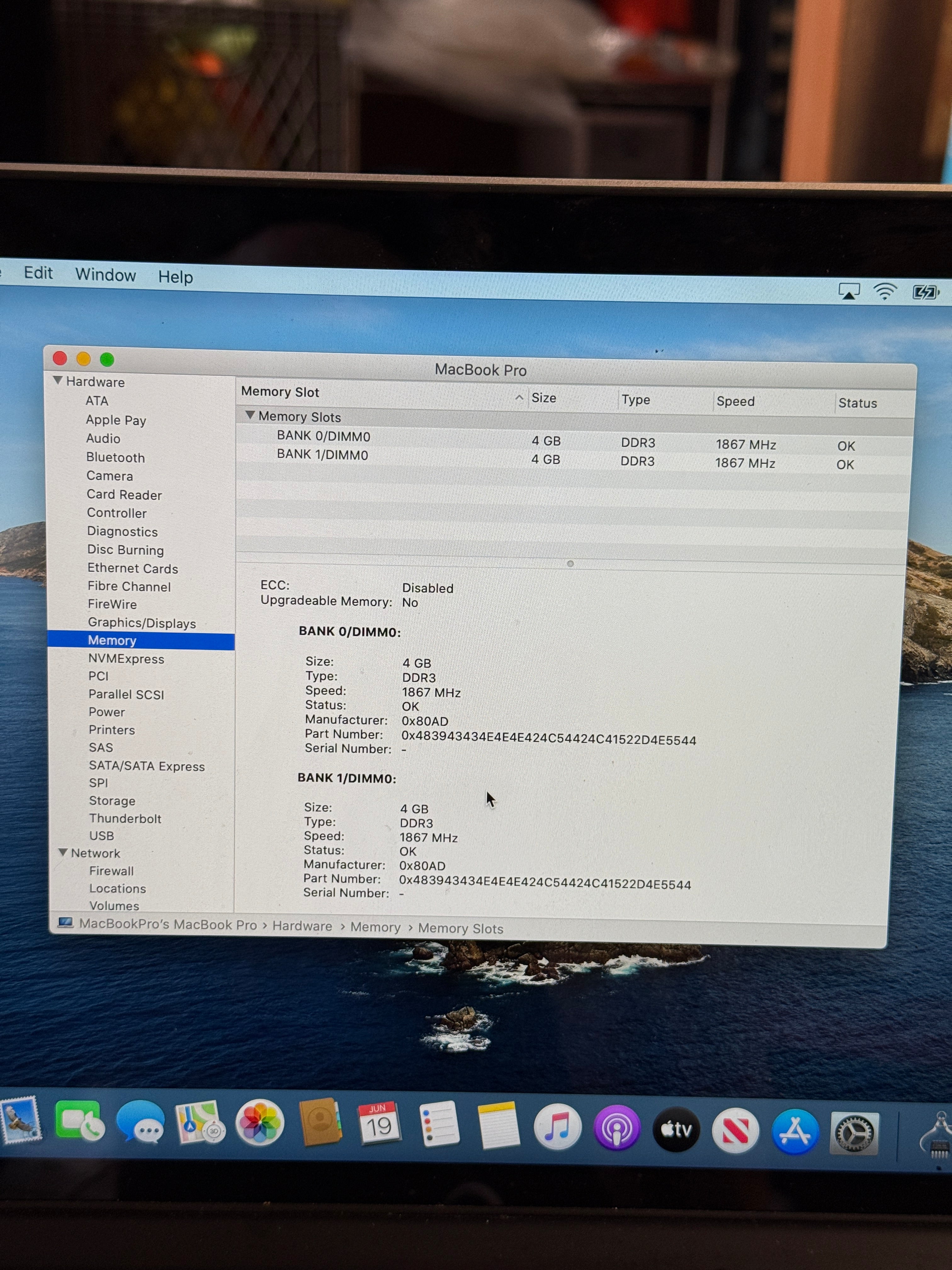The height and width of the screenshot is (1270, 952).
Task: Open the Window menu
Action: (105, 275)
